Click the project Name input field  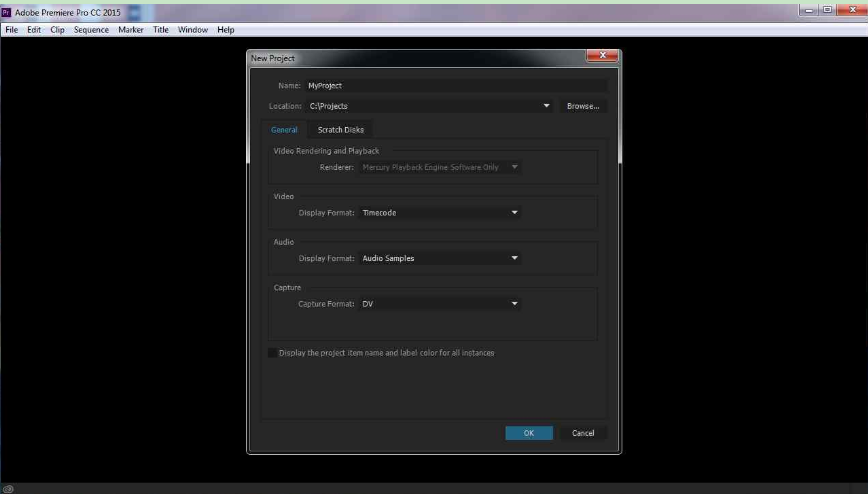456,85
